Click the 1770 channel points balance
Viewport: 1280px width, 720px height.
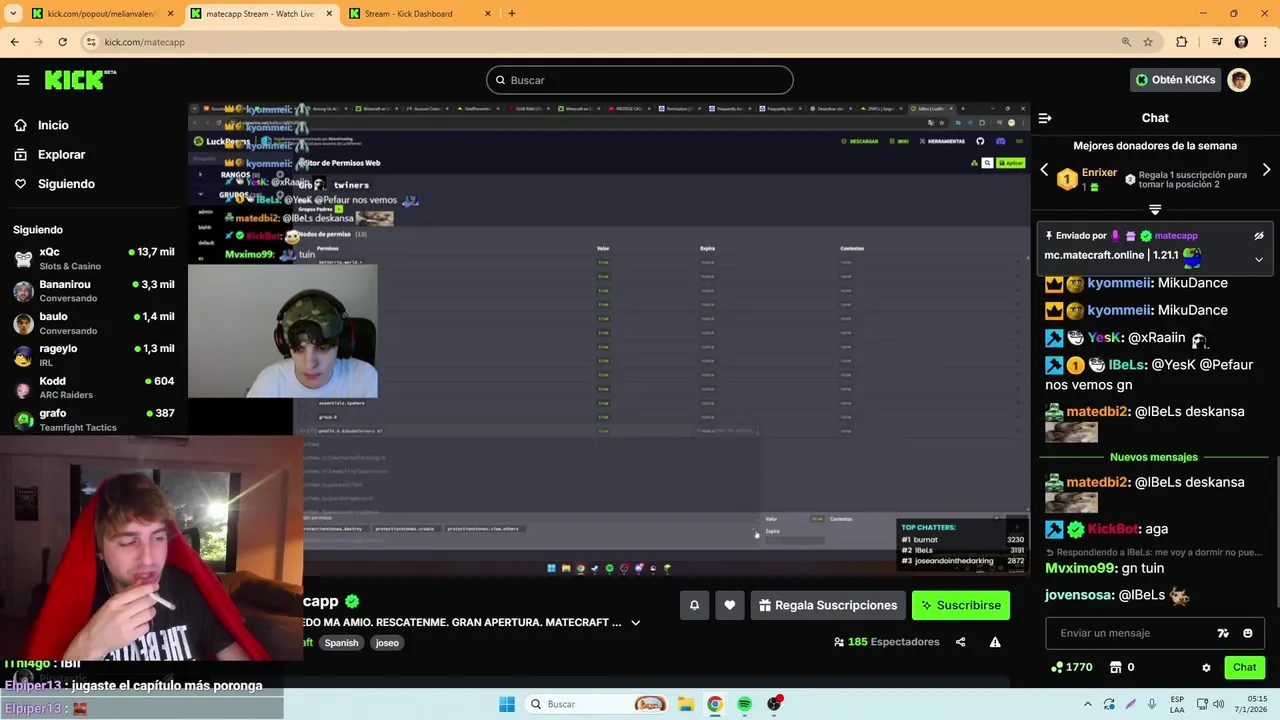tap(1071, 667)
